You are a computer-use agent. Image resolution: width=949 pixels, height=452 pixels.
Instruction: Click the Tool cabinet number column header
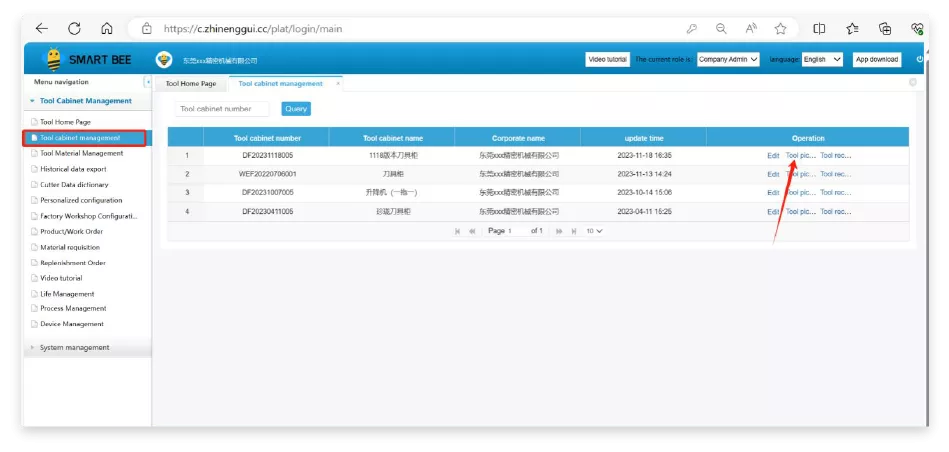click(267, 138)
